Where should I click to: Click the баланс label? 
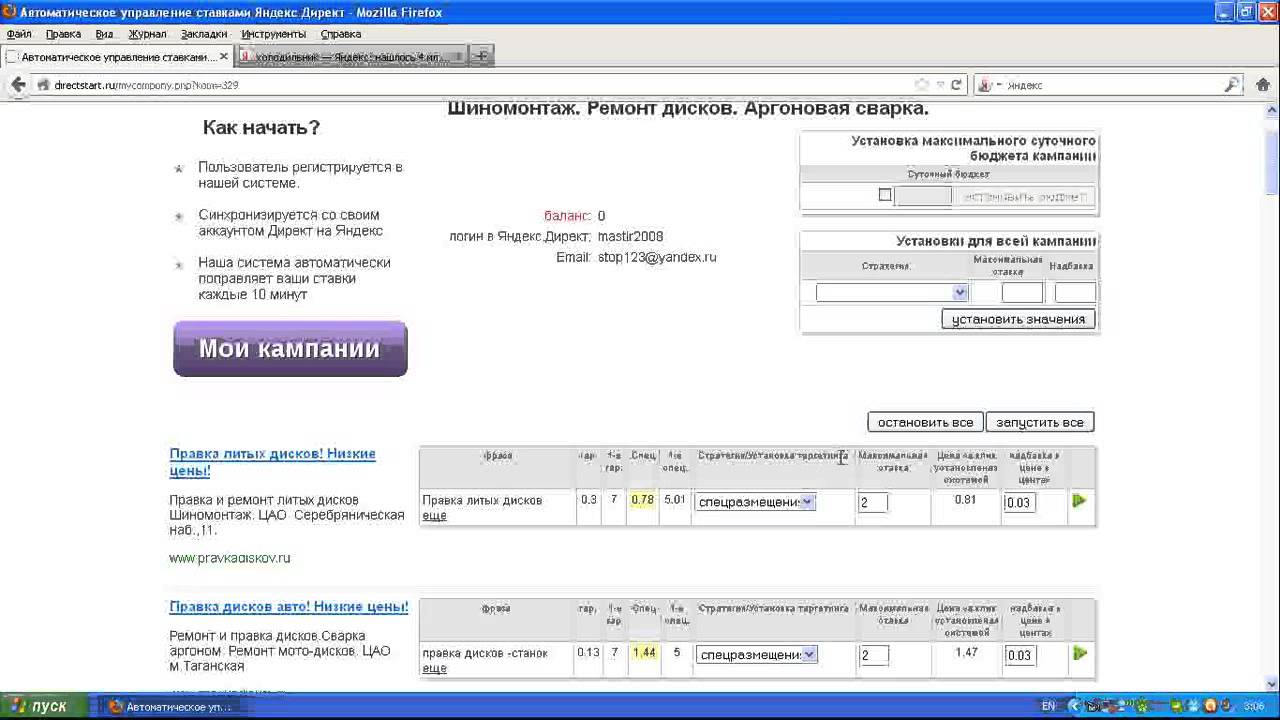[568, 216]
